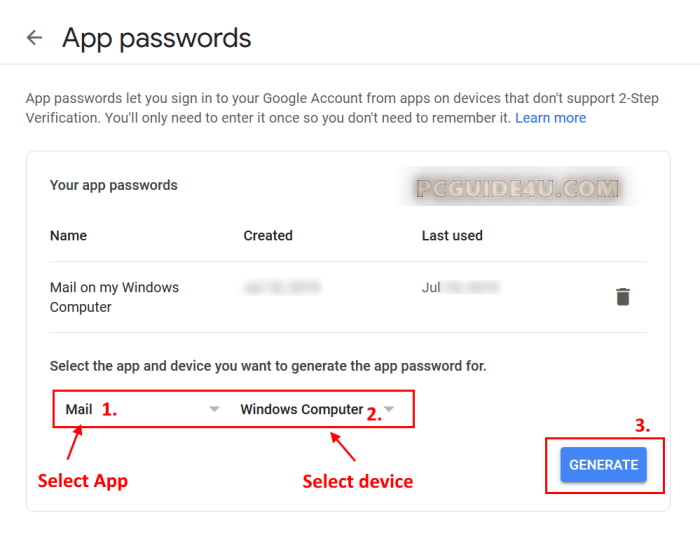Click the Last used date starting with Jul
Screen dimensions: 700x534
pos(459,288)
